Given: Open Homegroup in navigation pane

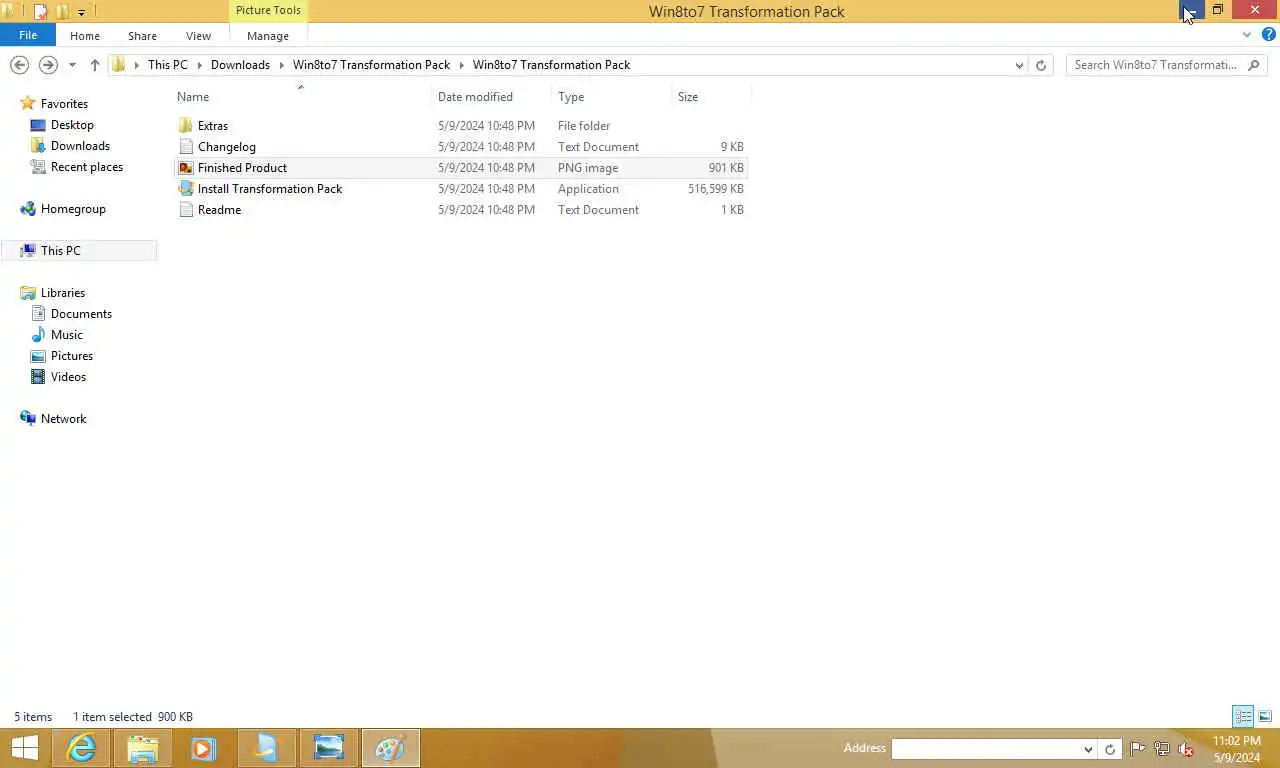Looking at the screenshot, I should coord(73,209).
